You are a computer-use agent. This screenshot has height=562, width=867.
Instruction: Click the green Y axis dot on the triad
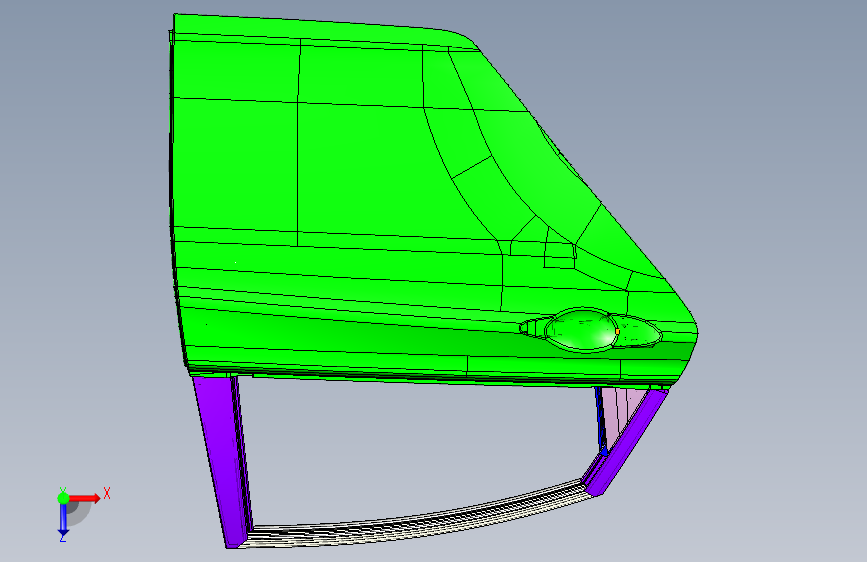(x=64, y=498)
